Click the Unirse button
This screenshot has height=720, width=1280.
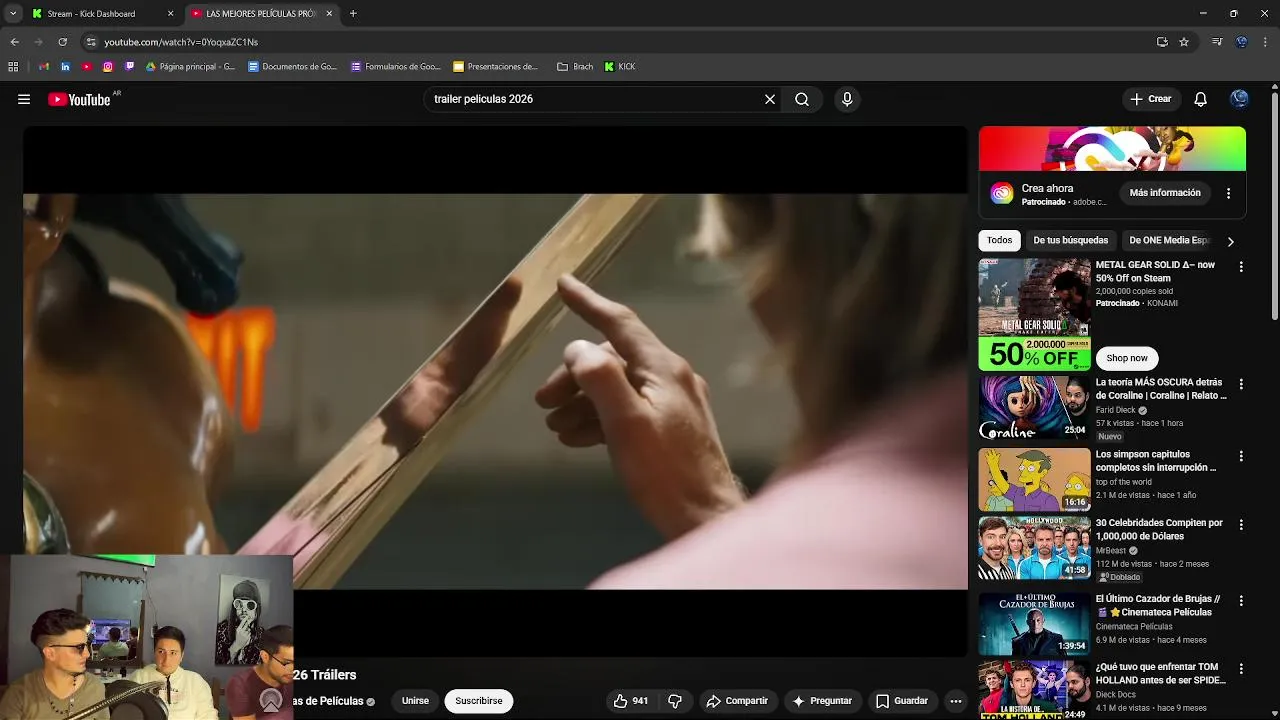(415, 701)
